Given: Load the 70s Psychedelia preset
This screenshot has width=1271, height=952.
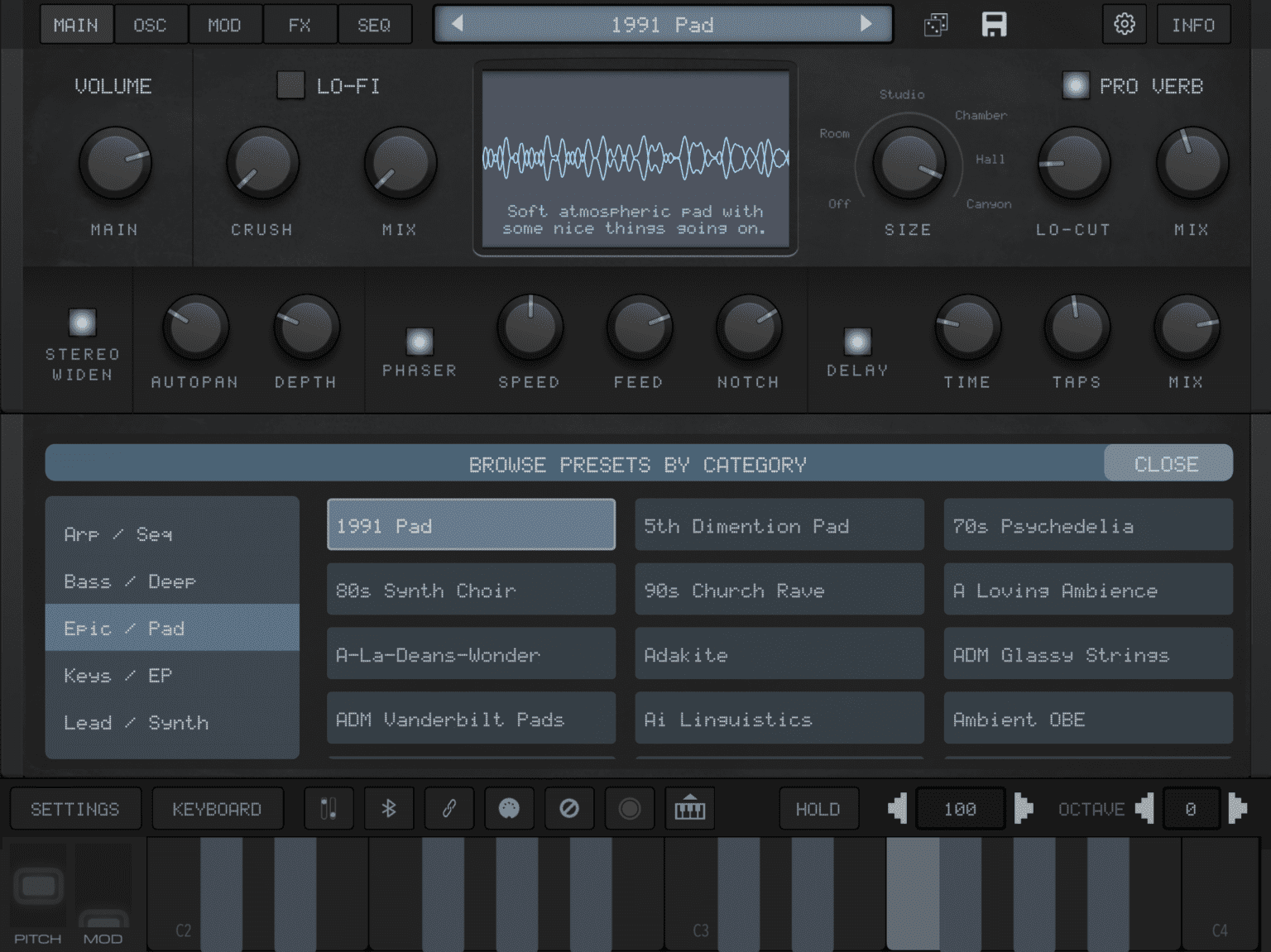Looking at the screenshot, I should click(x=1088, y=525).
